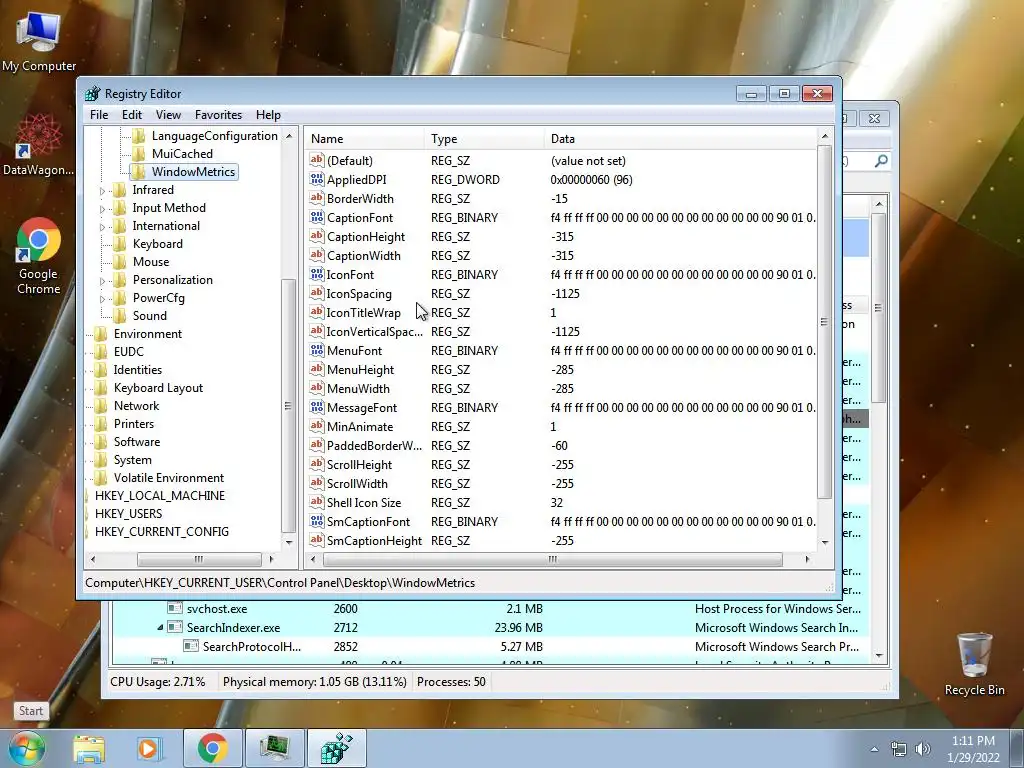Select the MinAnimate value name
This screenshot has height=768, width=1024.
[x=360, y=426]
